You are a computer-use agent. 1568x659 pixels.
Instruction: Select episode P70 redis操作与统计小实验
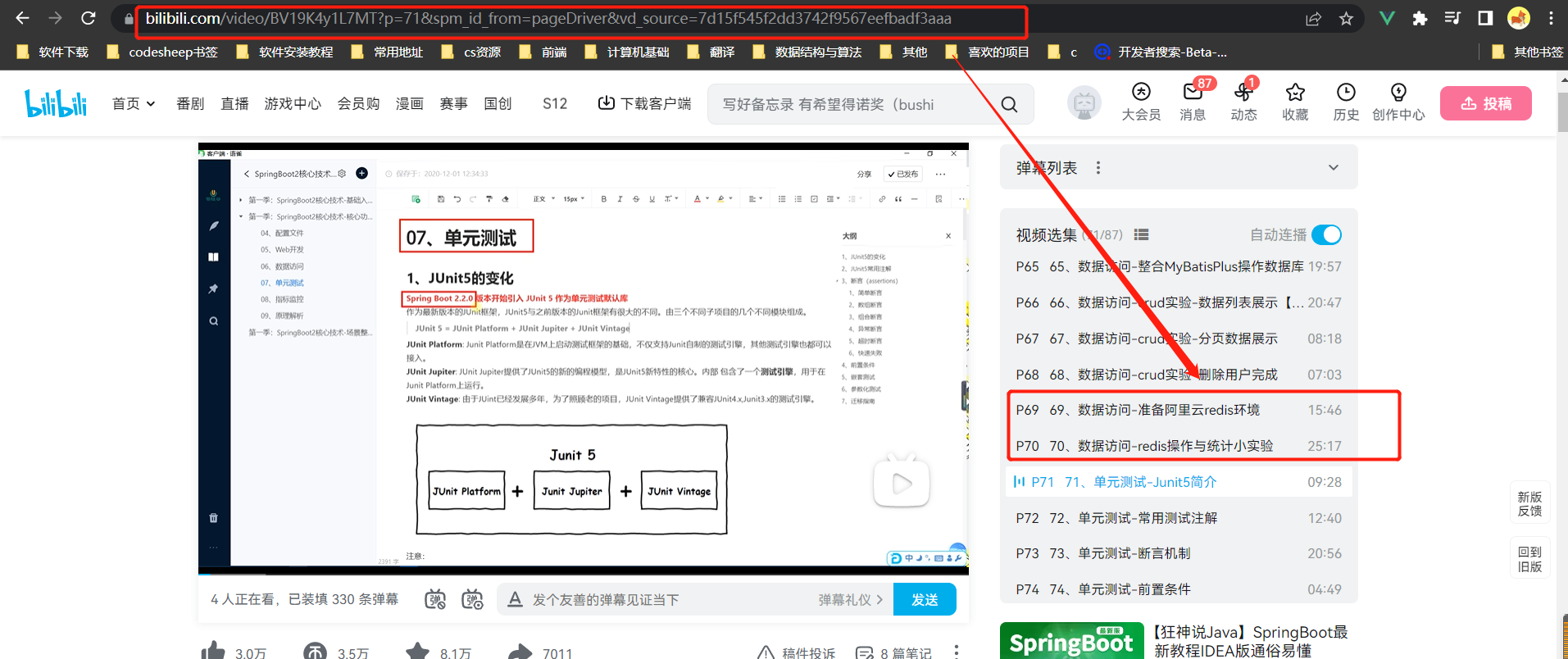click(x=1179, y=446)
